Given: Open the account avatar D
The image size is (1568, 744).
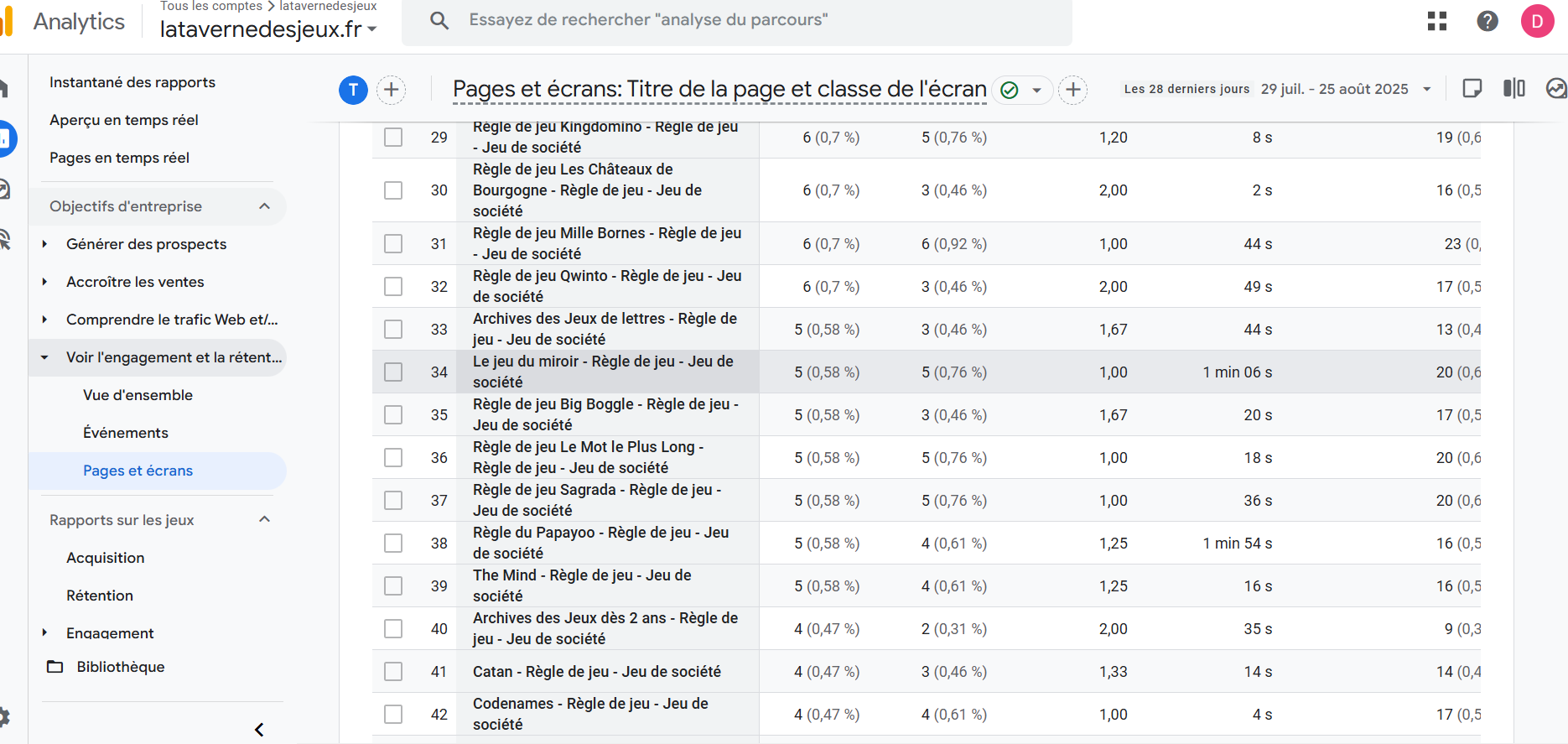Looking at the screenshot, I should (1538, 21).
